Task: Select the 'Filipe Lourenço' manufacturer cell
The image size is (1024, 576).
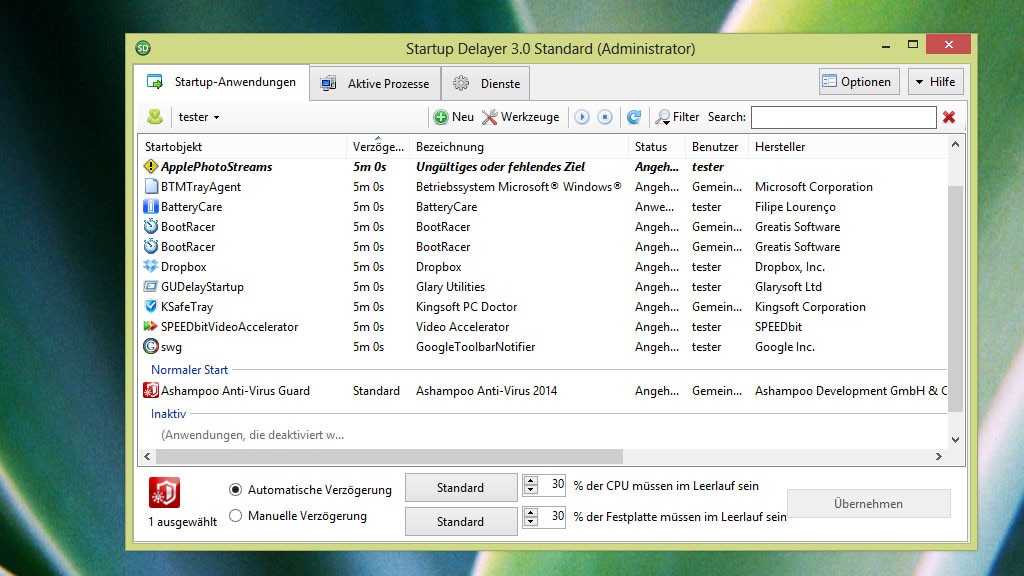Action: [795, 206]
